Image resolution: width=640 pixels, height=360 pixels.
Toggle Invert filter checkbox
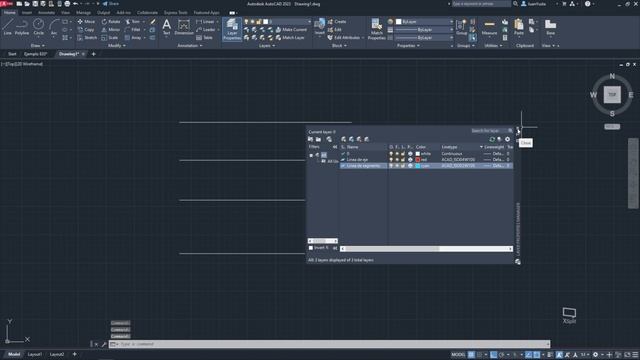(311, 248)
